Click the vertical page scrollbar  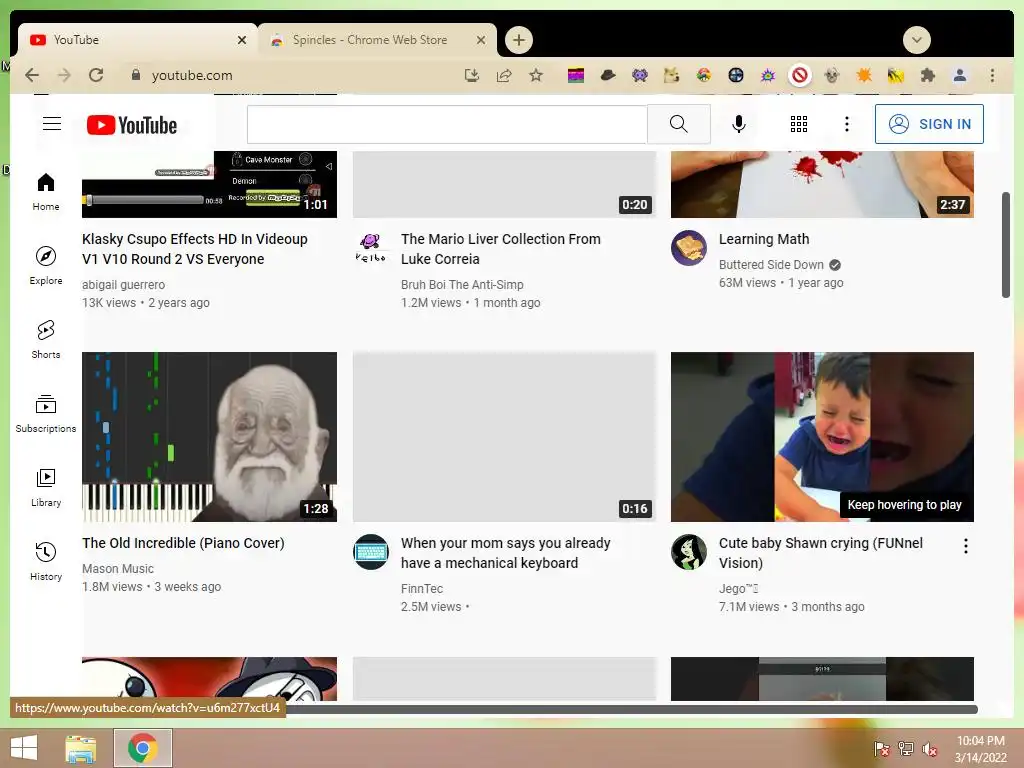click(1006, 245)
